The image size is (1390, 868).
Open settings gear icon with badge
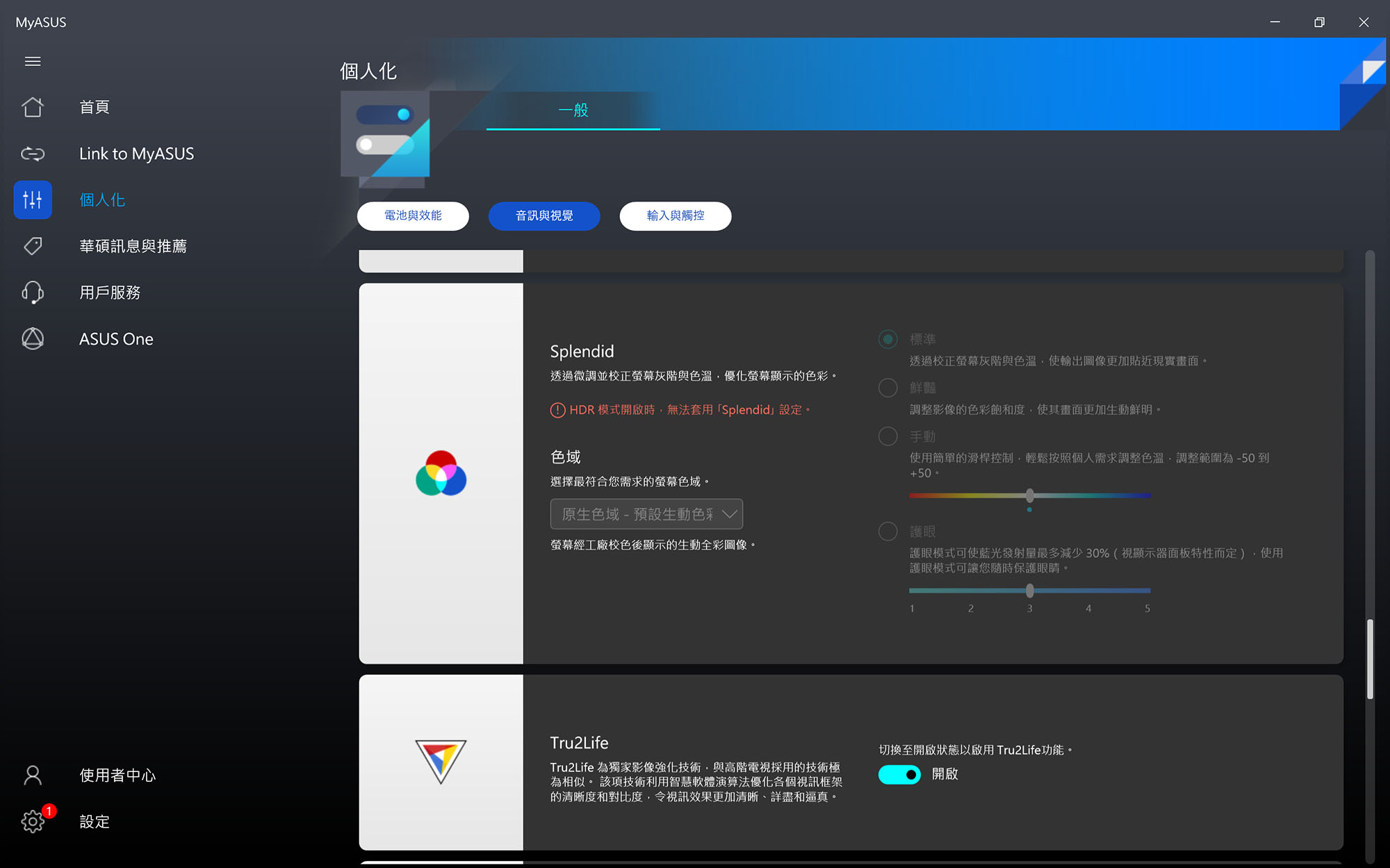tap(33, 821)
